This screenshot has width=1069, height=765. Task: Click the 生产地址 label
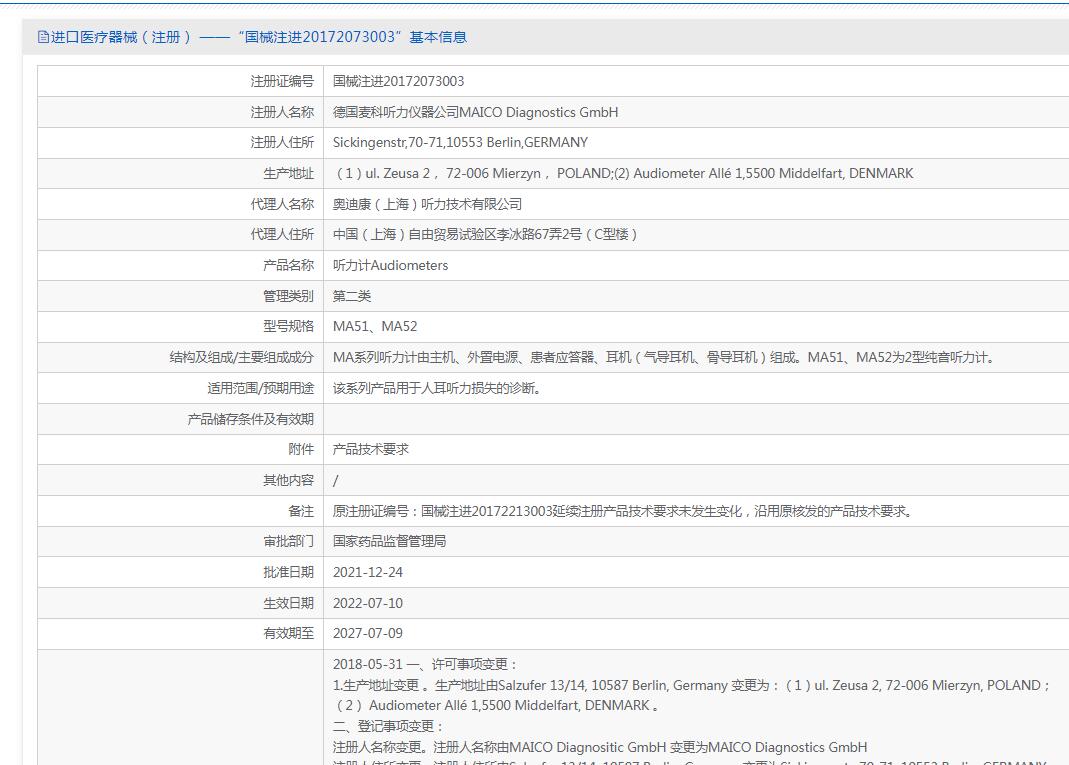288,173
